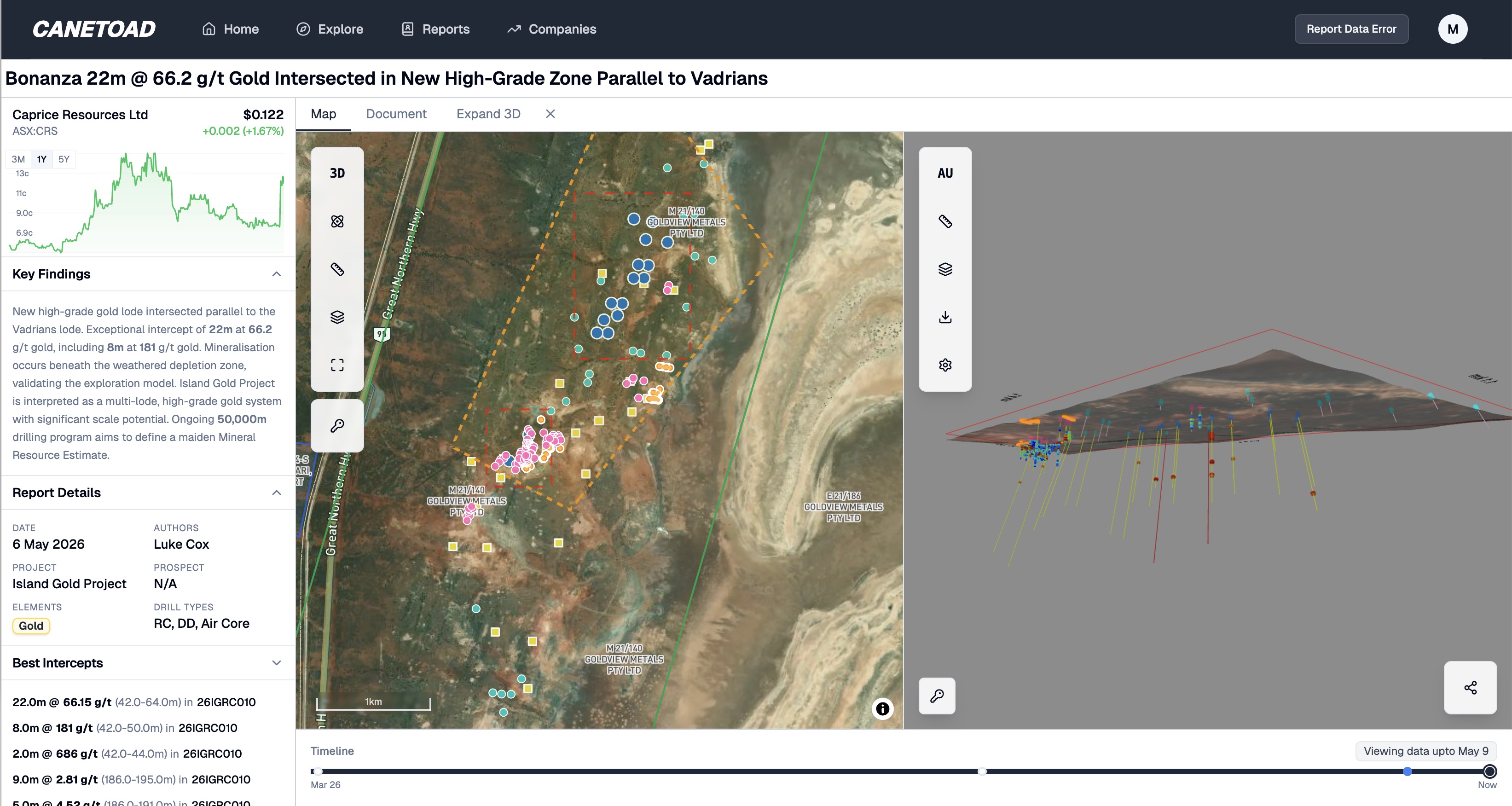Viewport: 1512px width, 806px height.
Task: Open the Expand 3D tab
Action: pyautogui.click(x=488, y=114)
